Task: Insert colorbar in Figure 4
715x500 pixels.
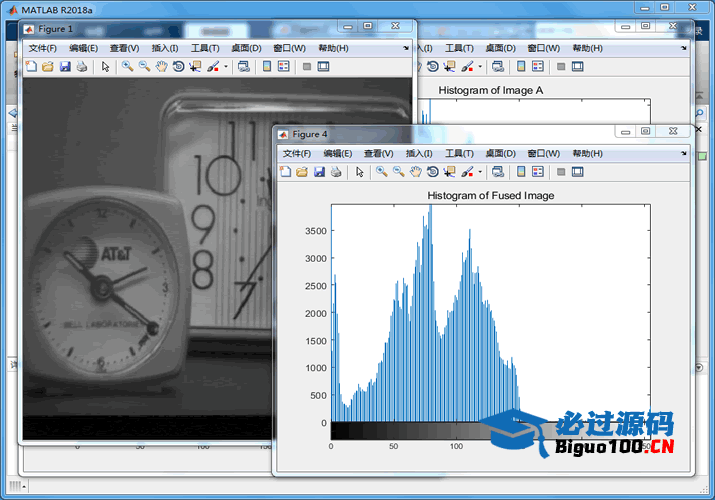Action: 521,172
